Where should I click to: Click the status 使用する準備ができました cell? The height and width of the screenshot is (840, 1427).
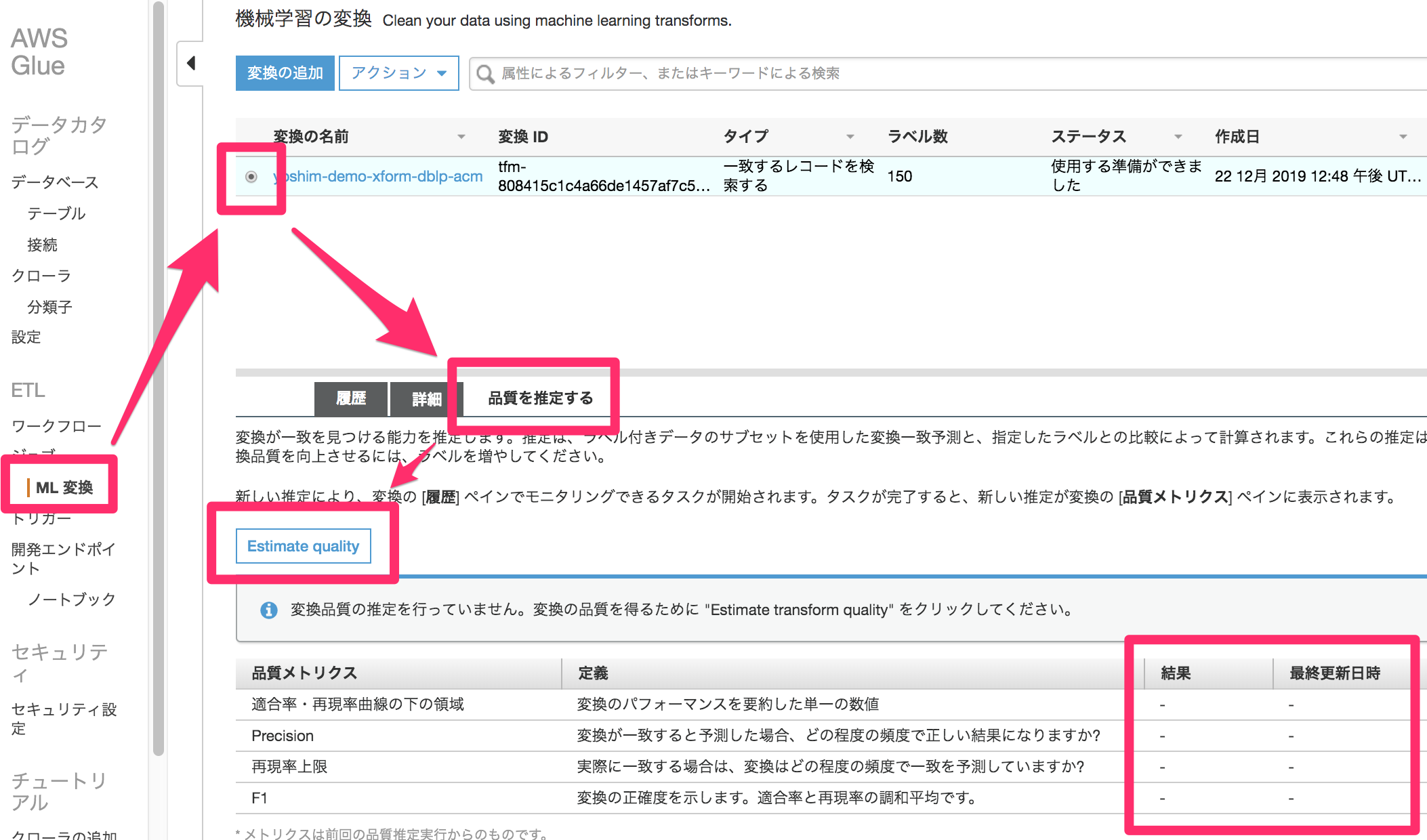coord(1126,176)
